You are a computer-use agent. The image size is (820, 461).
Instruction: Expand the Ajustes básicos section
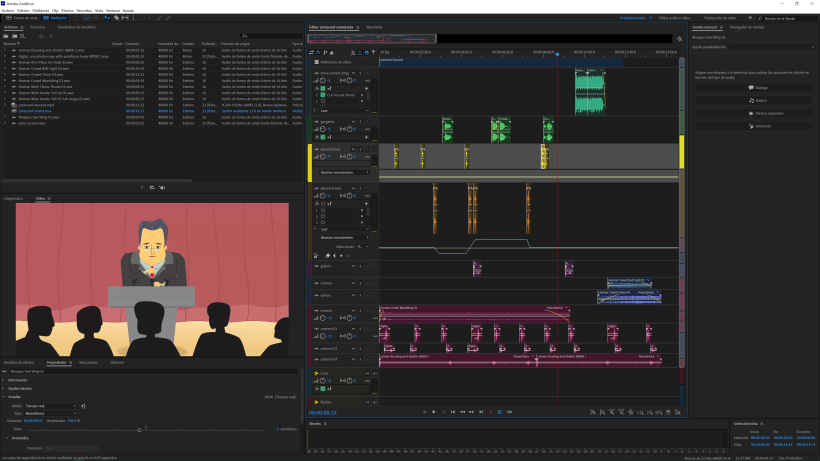click(4, 388)
